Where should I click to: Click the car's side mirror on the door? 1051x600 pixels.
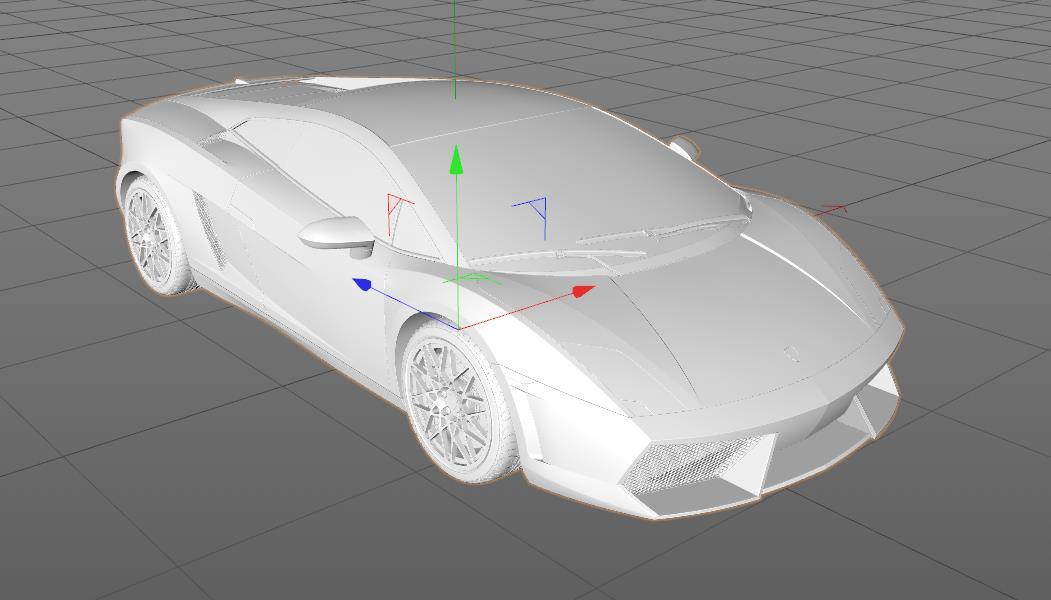pos(338,236)
